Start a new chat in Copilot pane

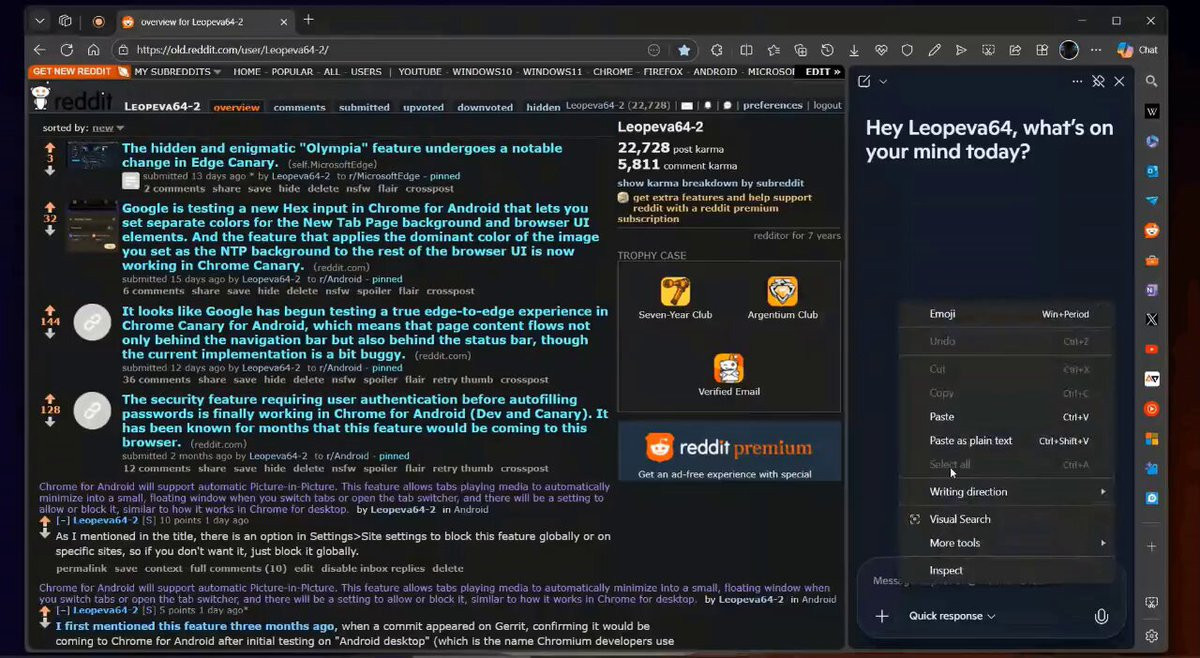[x=864, y=82]
